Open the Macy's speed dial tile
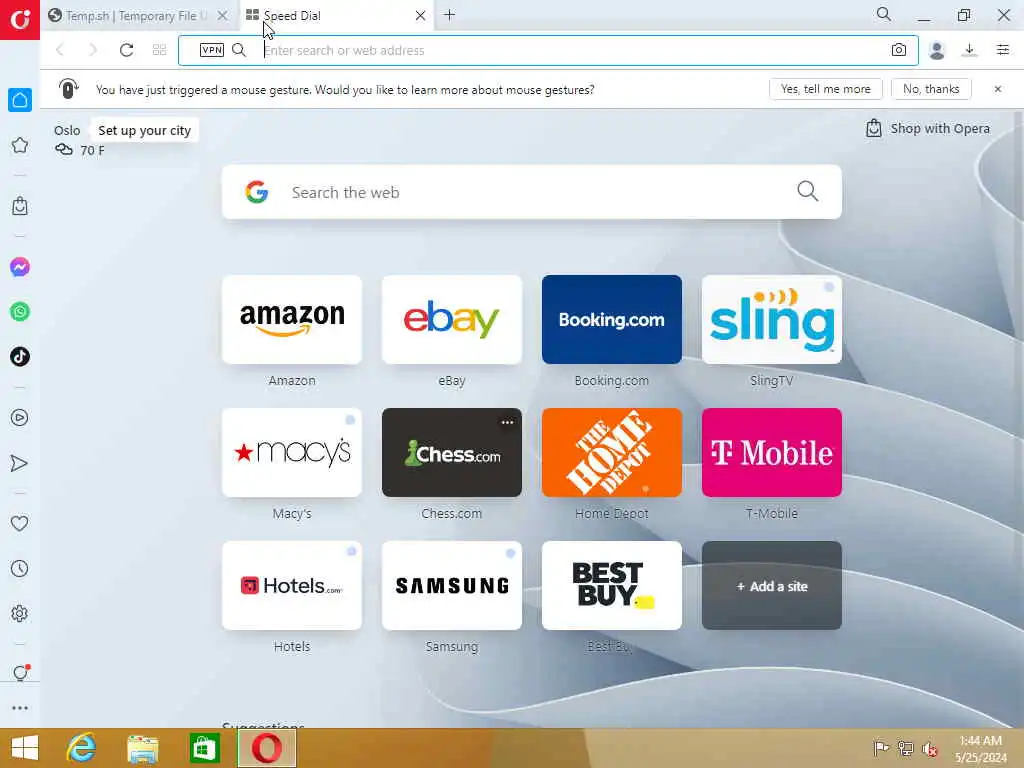1024x768 pixels. tap(292, 453)
